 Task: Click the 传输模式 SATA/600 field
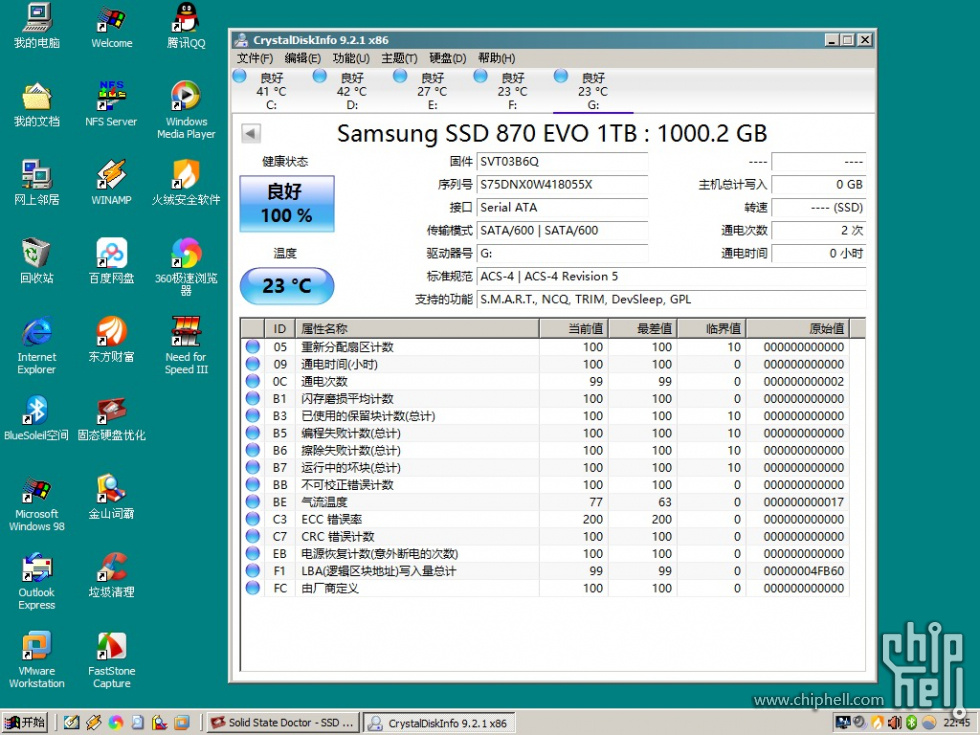pos(562,230)
